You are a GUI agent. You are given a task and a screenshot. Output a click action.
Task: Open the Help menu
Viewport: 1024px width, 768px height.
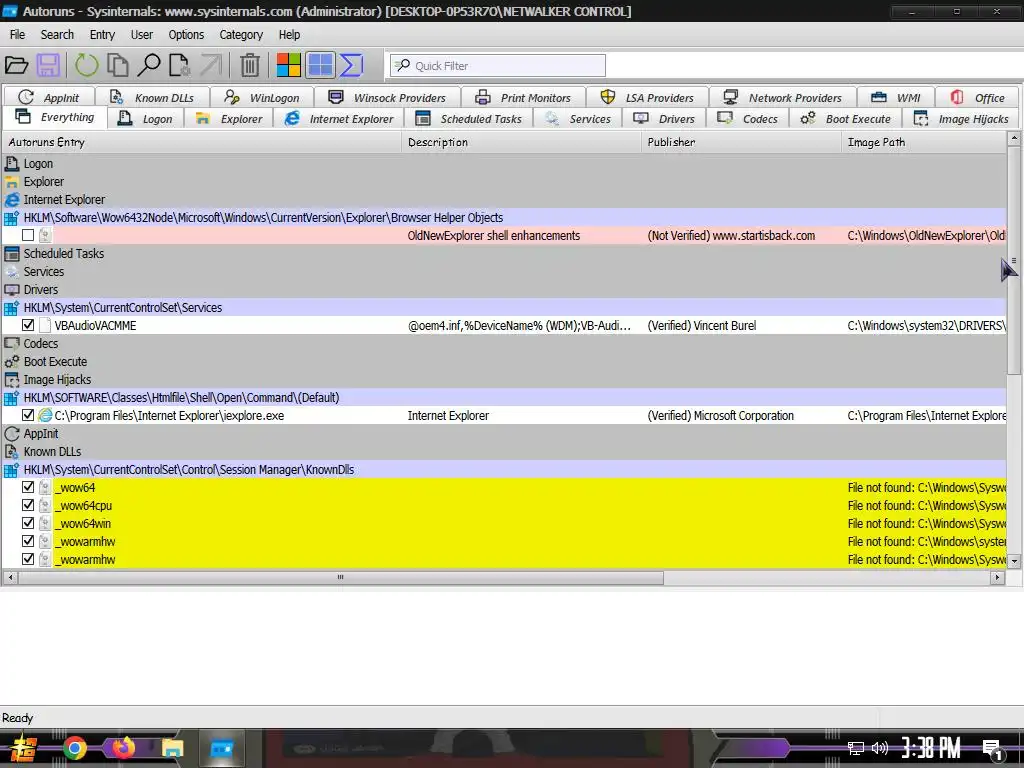point(289,35)
